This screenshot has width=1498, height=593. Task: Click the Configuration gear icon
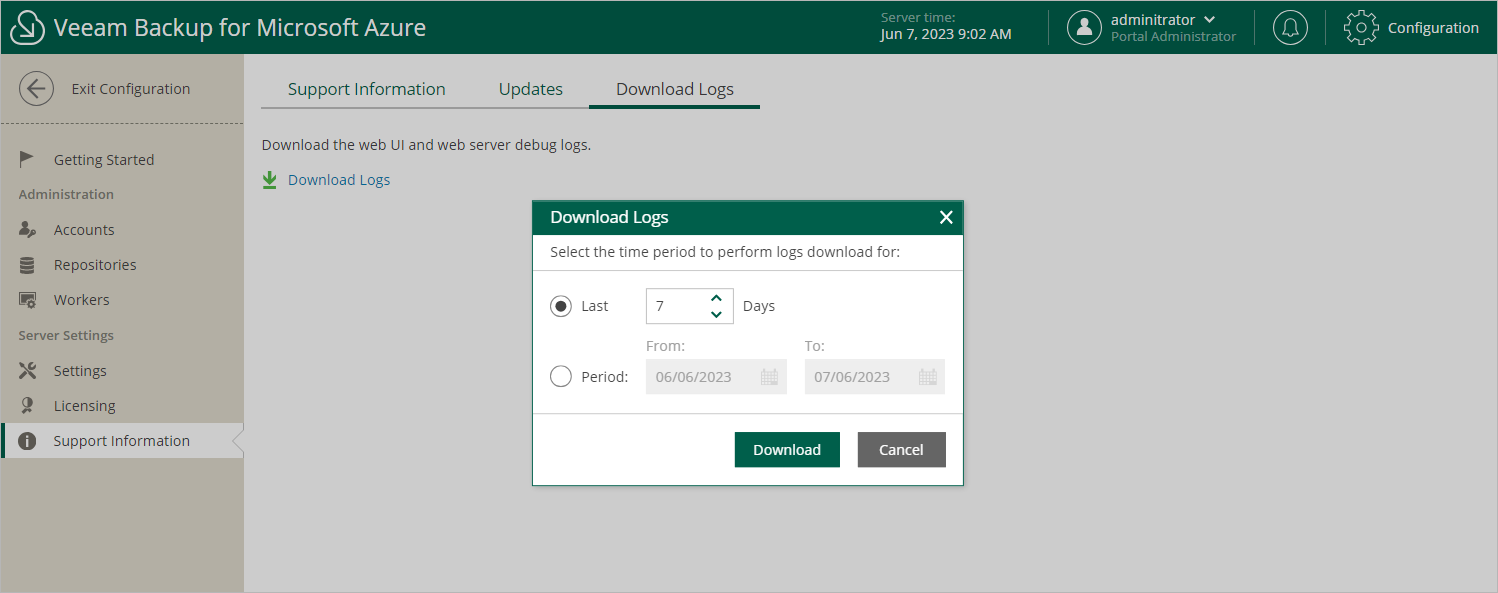tap(1361, 28)
